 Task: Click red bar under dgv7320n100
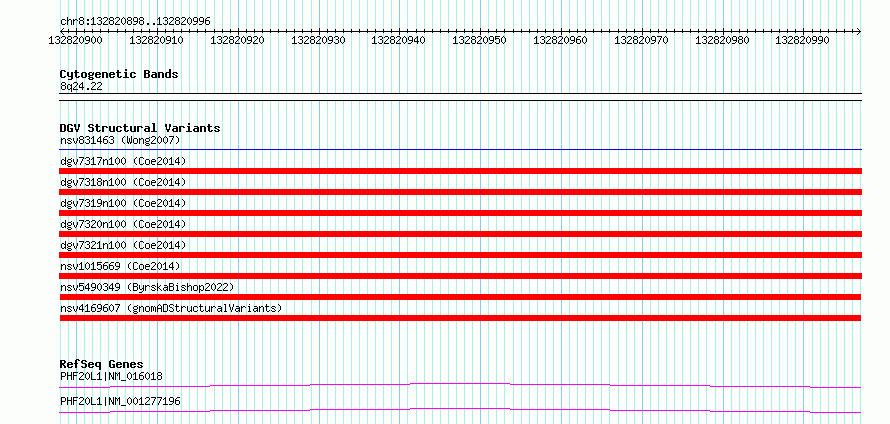point(461,234)
